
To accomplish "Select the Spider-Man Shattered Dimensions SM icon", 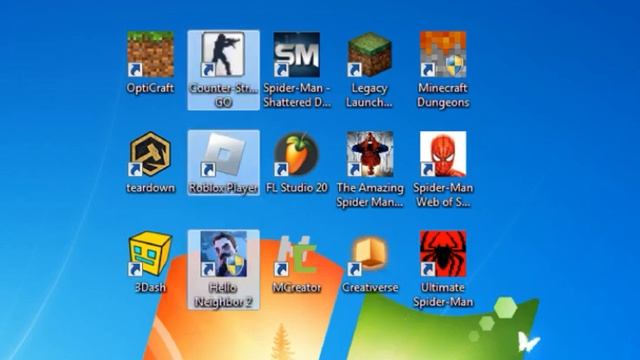I will coord(297,54).
